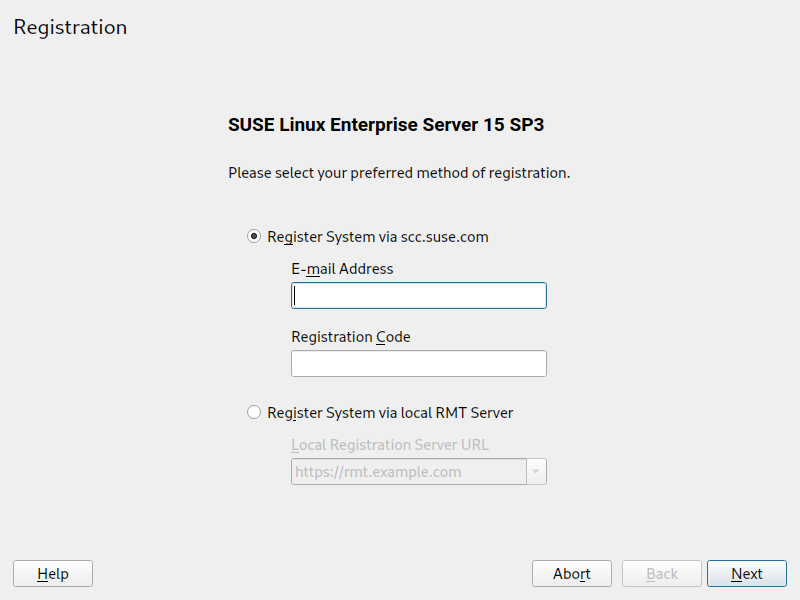Click the 'Registration Code' field label
This screenshot has height=600, width=800.
coord(350,337)
